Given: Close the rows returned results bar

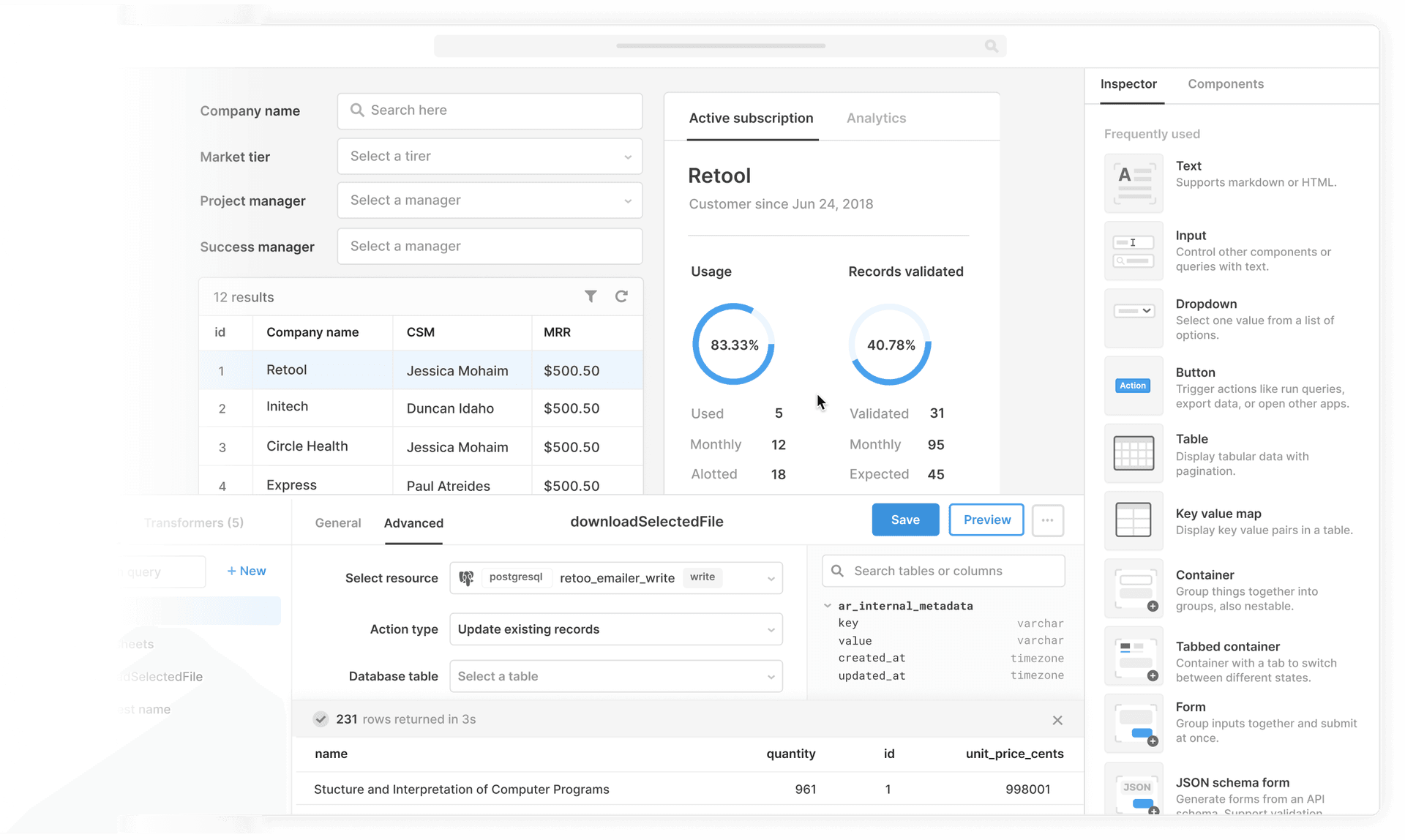Looking at the screenshot, I should pos(1057,720).
